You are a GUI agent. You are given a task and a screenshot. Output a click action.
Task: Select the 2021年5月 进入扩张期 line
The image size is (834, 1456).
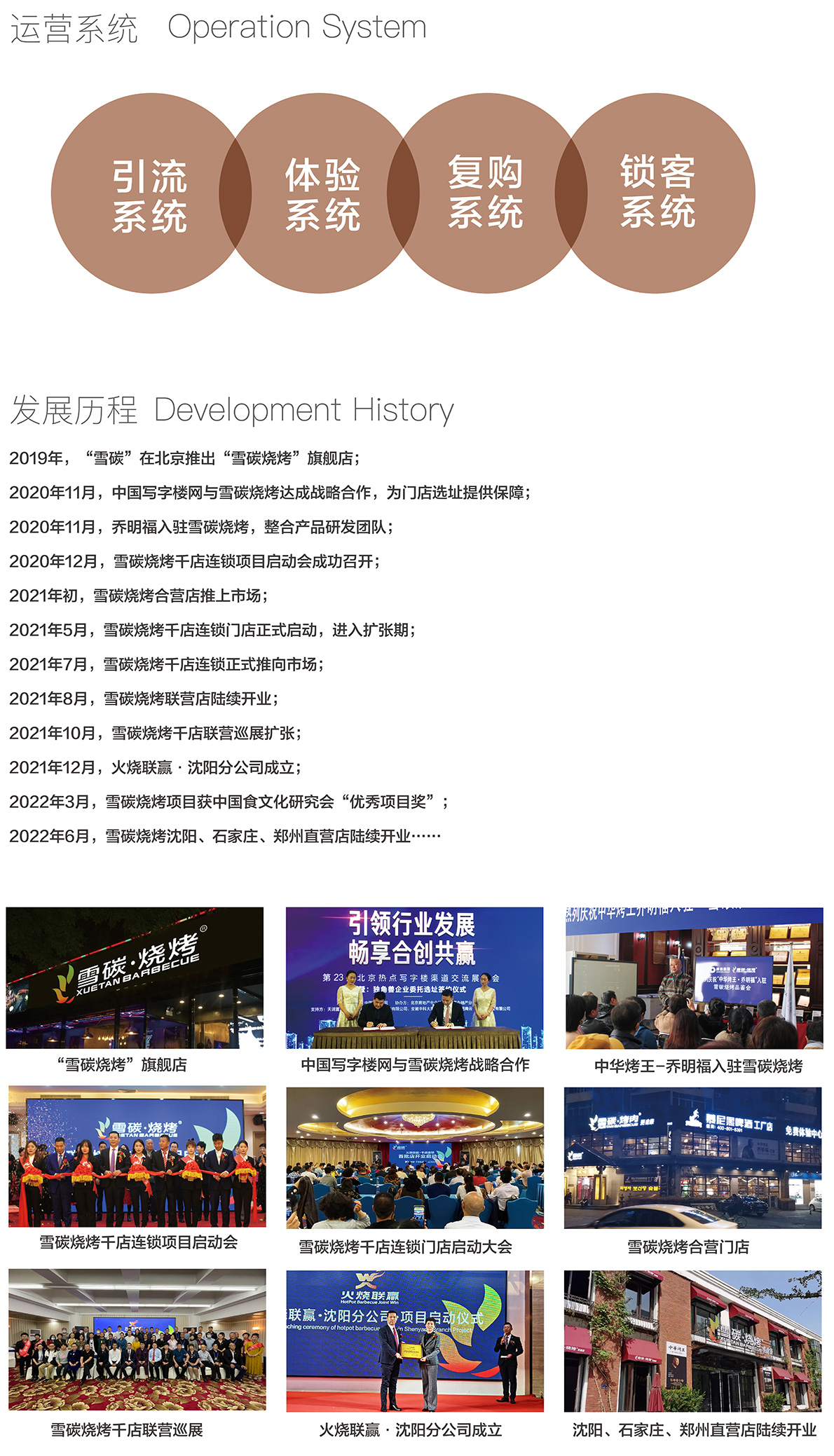[x=212, y=630]
